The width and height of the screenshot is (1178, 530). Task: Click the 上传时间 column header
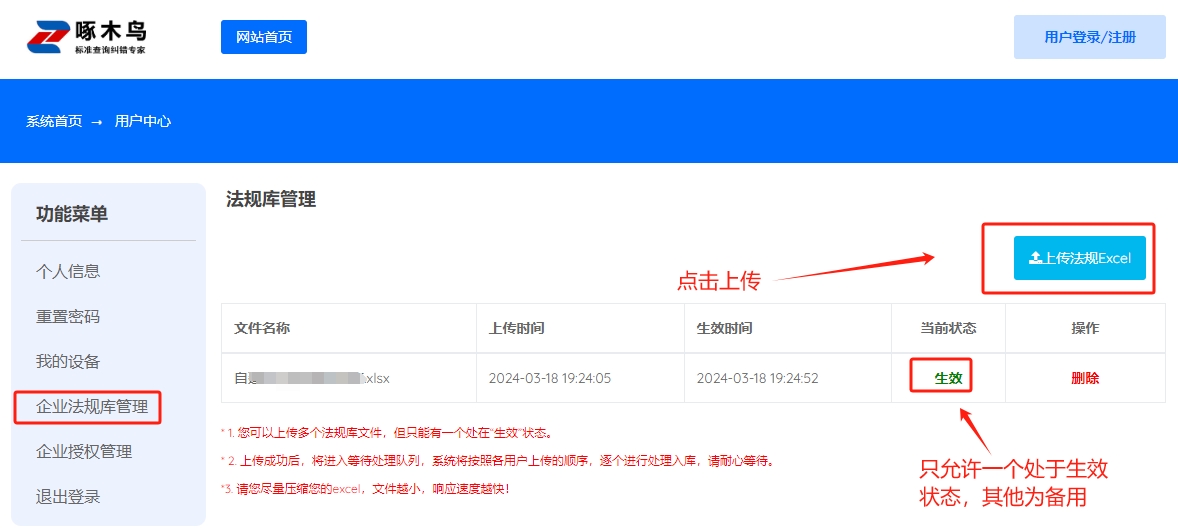pyautogui.click(x=516, y=328)
